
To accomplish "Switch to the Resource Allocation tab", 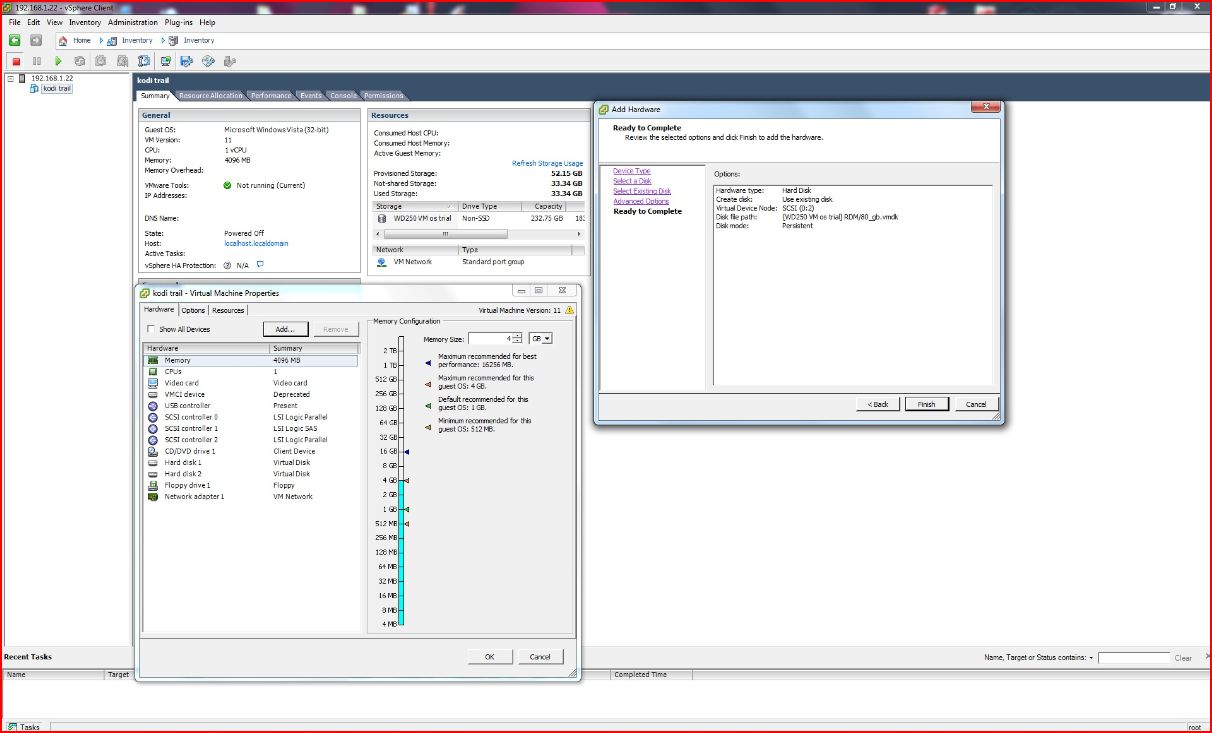I will 210,96.
